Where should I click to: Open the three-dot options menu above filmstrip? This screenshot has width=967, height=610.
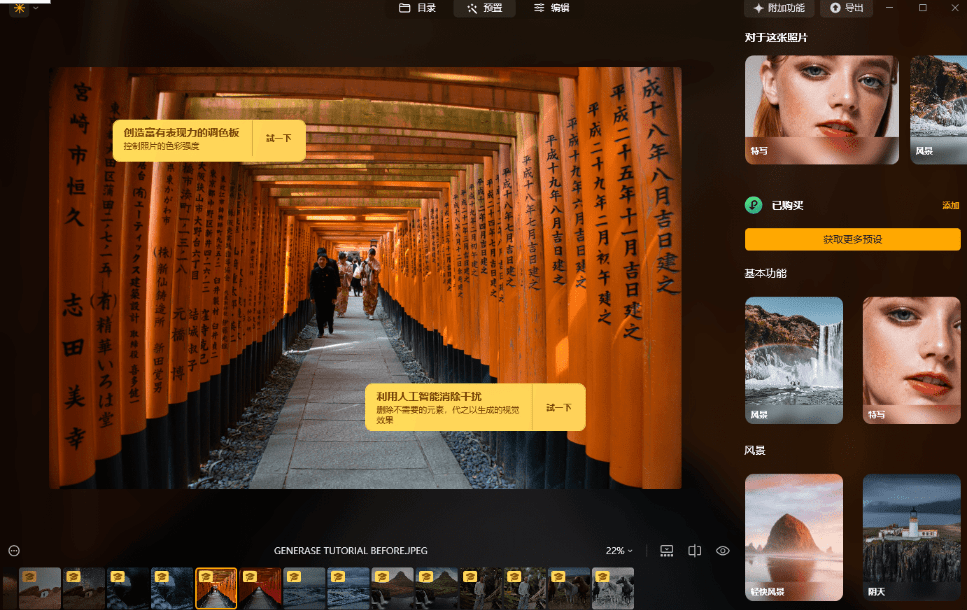14,550
